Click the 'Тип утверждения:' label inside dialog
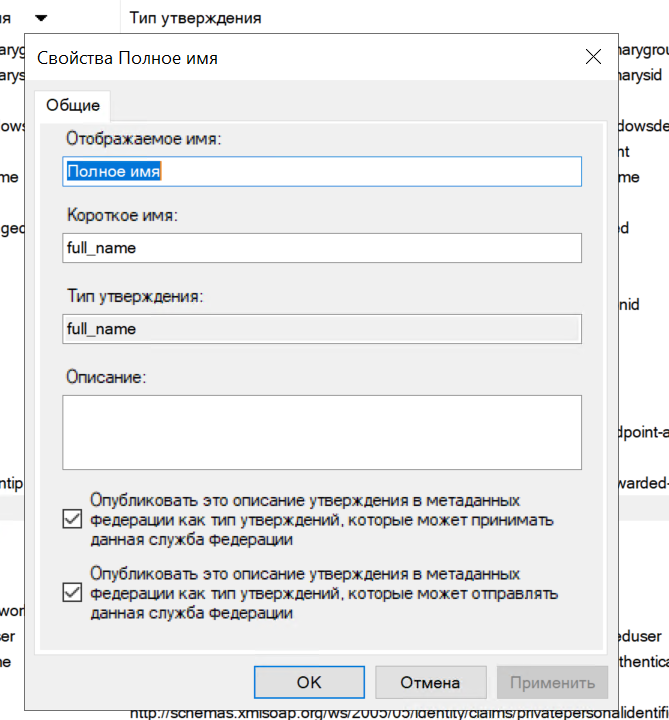Image resolution: width=669 pixels, height=720 pixels. 135,297
